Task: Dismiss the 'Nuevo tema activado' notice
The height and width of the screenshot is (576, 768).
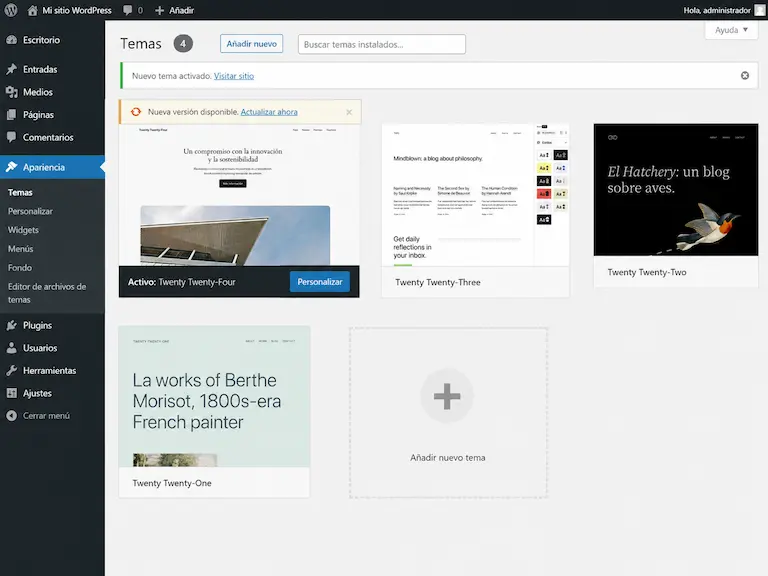Action: (x=744, y=75)
